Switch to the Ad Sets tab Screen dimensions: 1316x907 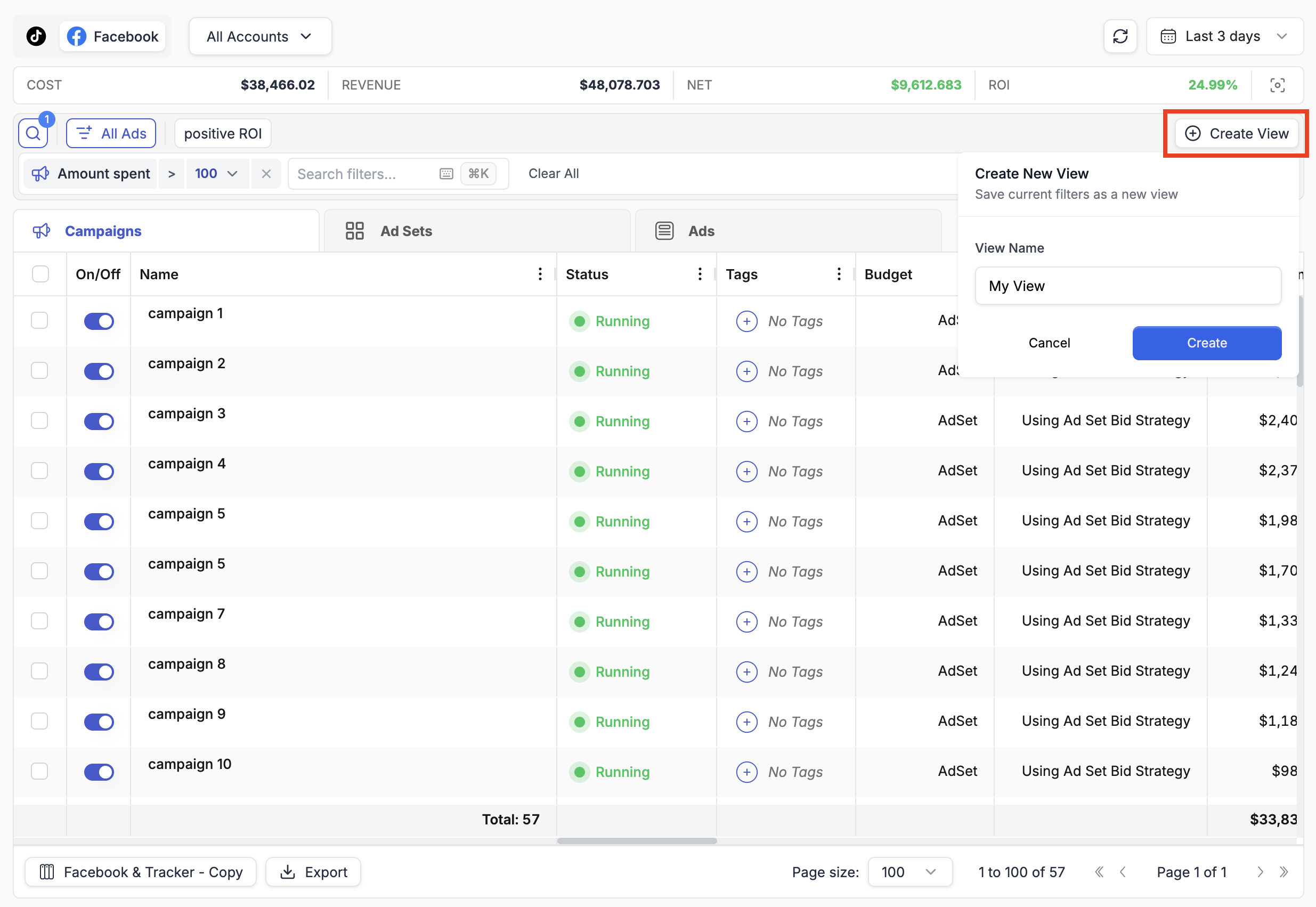coord(405,231)
